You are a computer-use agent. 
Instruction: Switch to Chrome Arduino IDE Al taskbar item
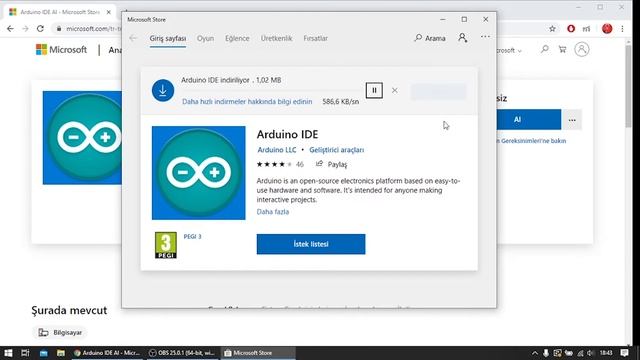107,353
